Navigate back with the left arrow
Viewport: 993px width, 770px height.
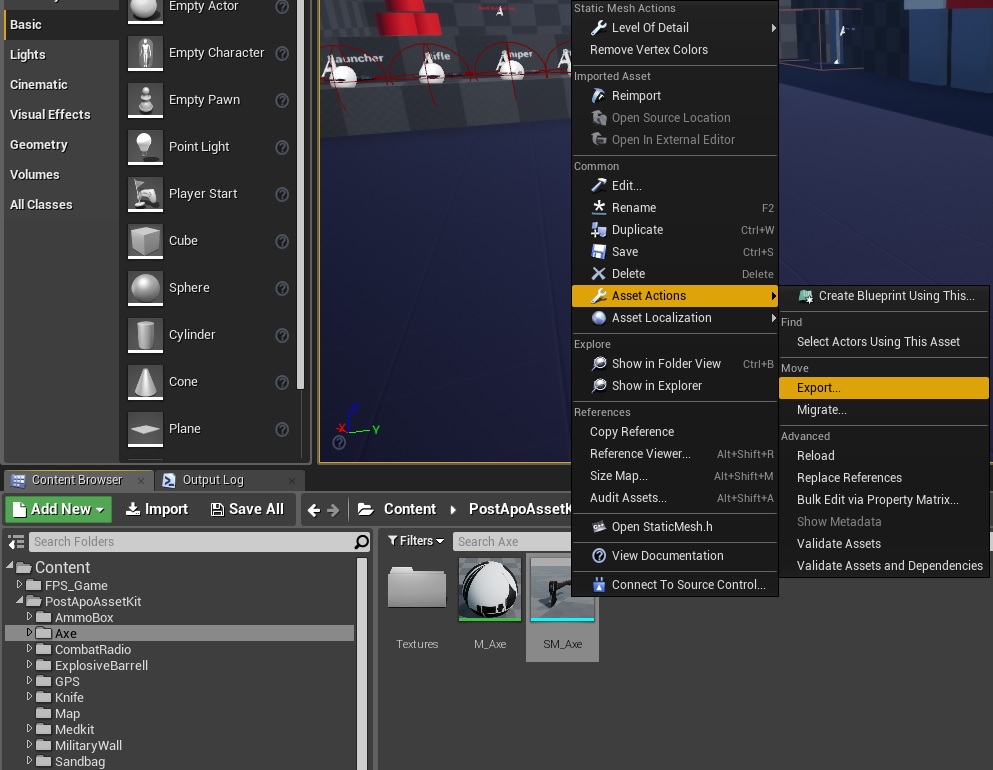[x=314, y=510]
